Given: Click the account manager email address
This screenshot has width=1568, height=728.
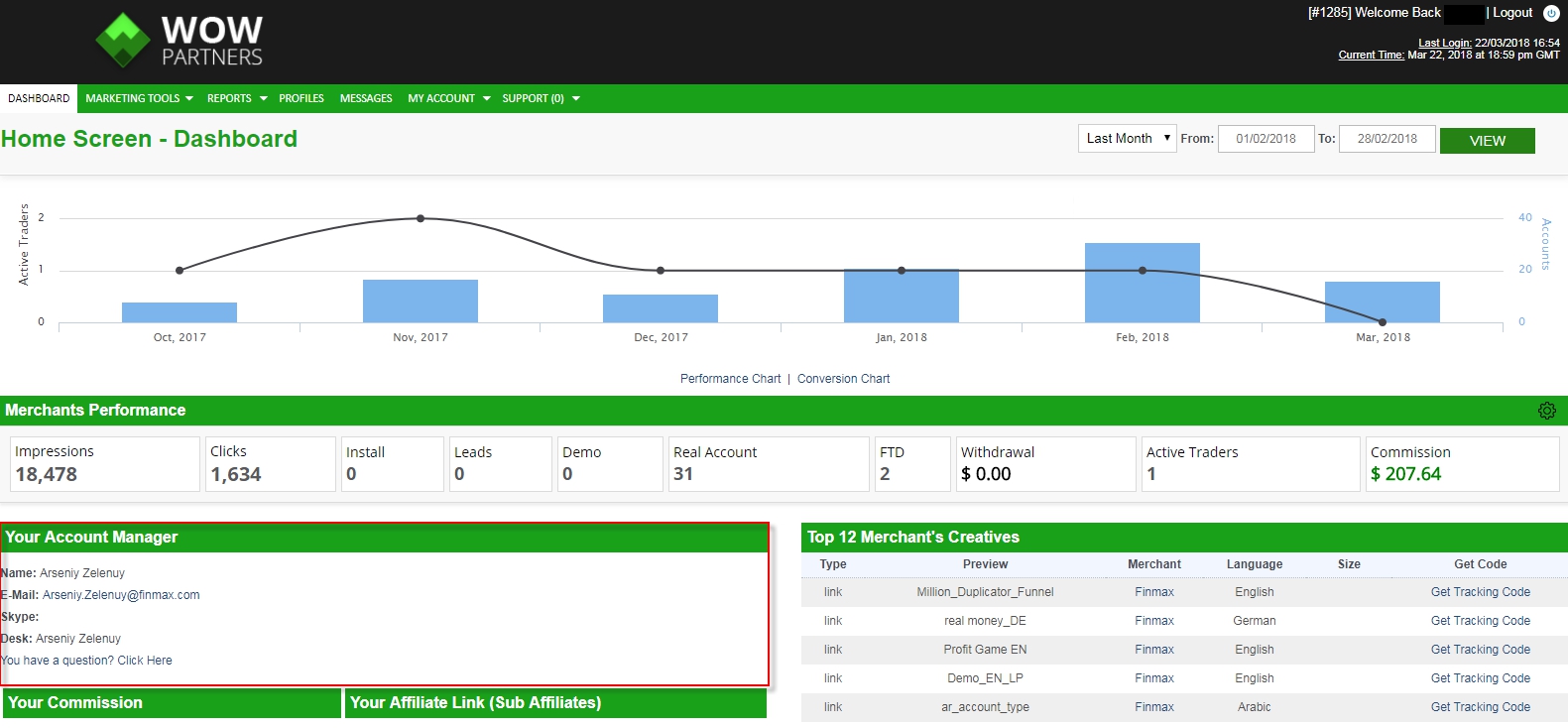Looking at the screenshot, I should (121, 595).
